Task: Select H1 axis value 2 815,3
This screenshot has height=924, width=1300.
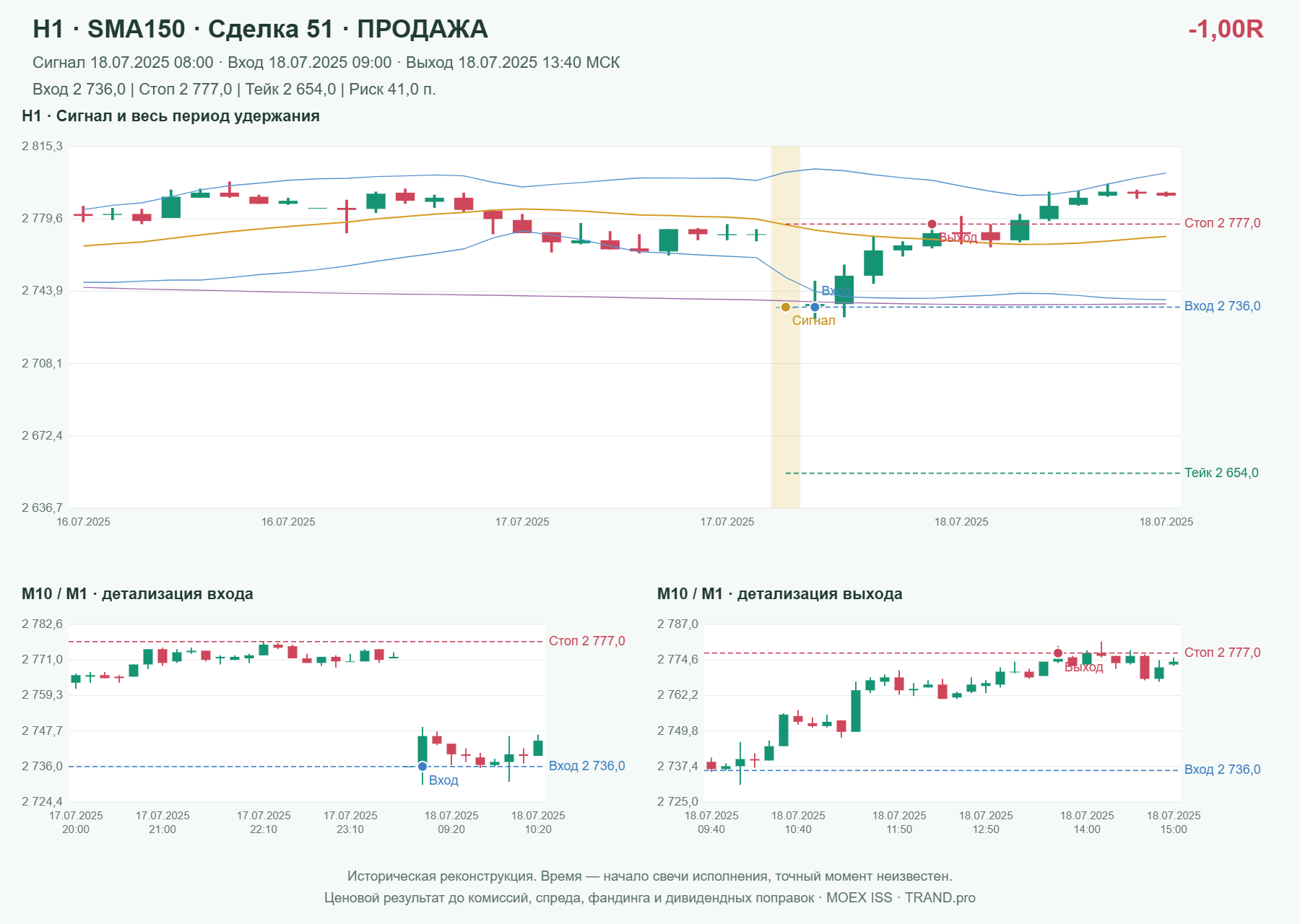Action: pos(42,147)
